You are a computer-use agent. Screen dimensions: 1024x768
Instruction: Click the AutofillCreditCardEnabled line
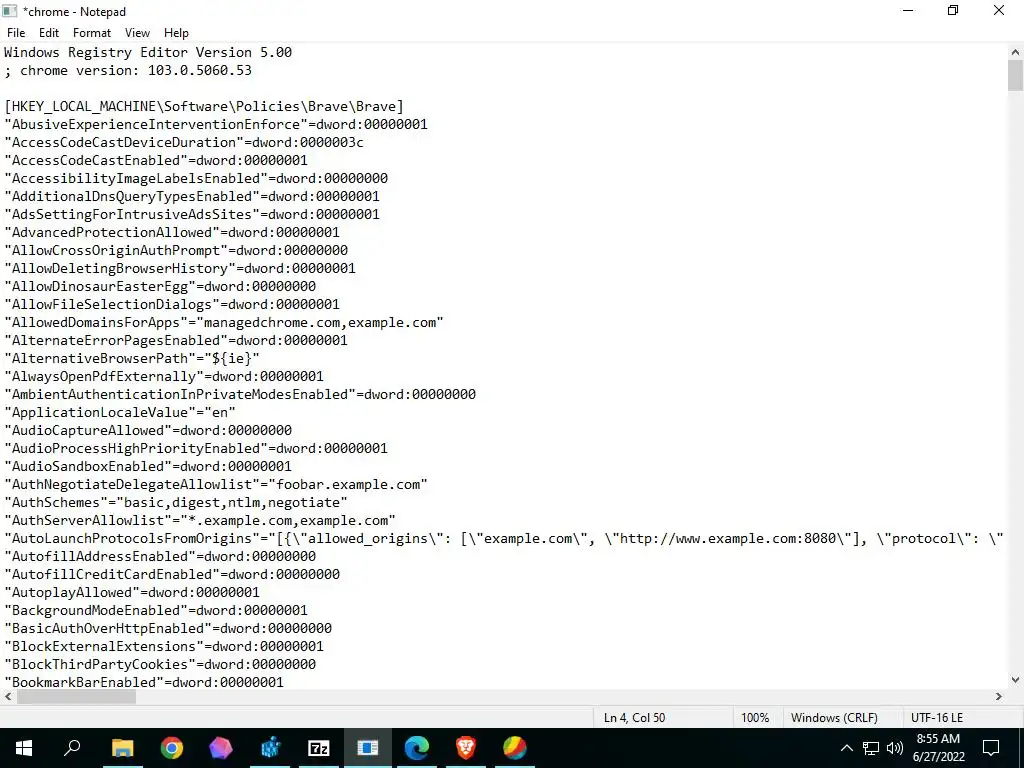172,575
